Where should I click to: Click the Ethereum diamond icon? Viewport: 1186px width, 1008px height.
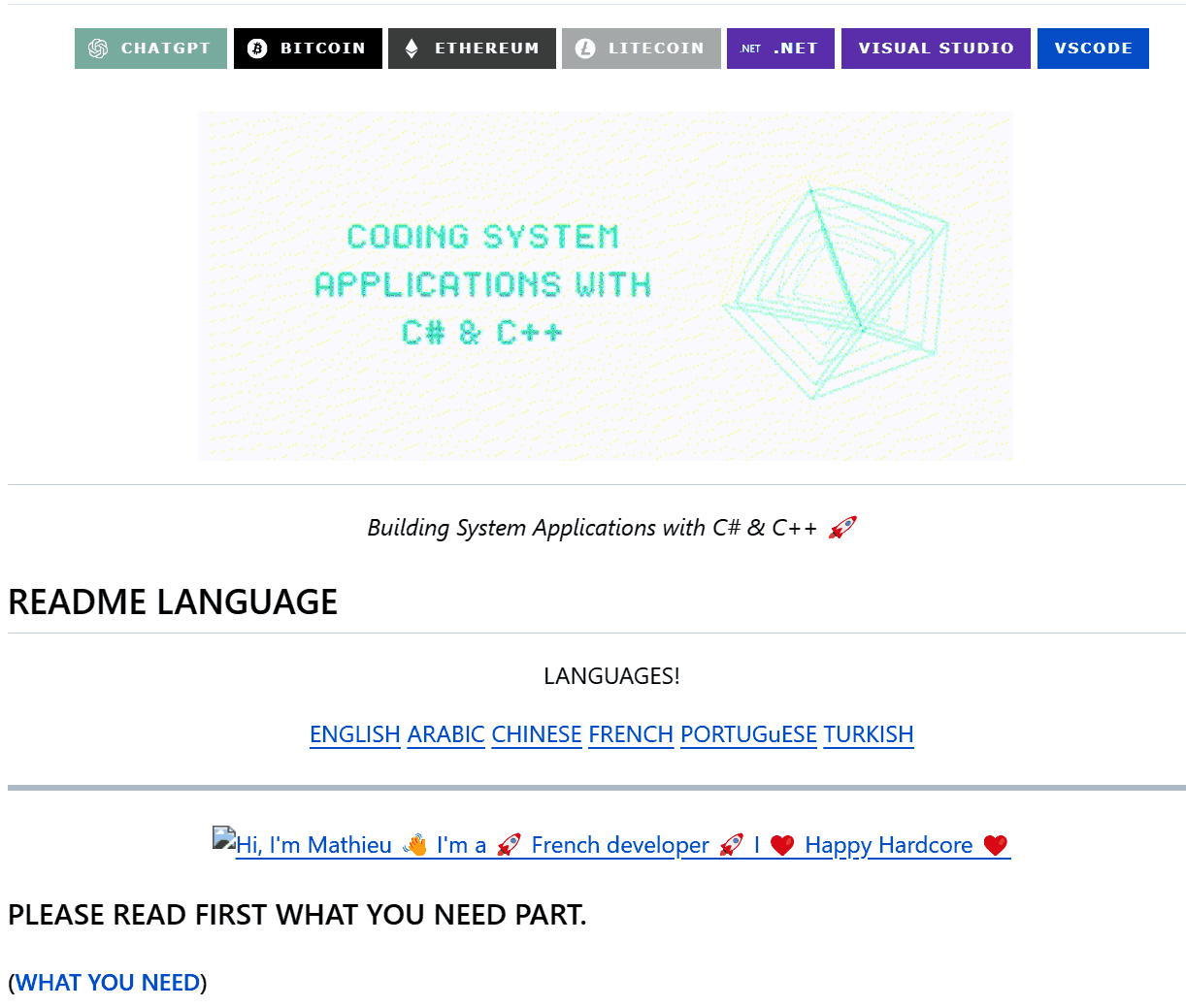coord(410,48)
